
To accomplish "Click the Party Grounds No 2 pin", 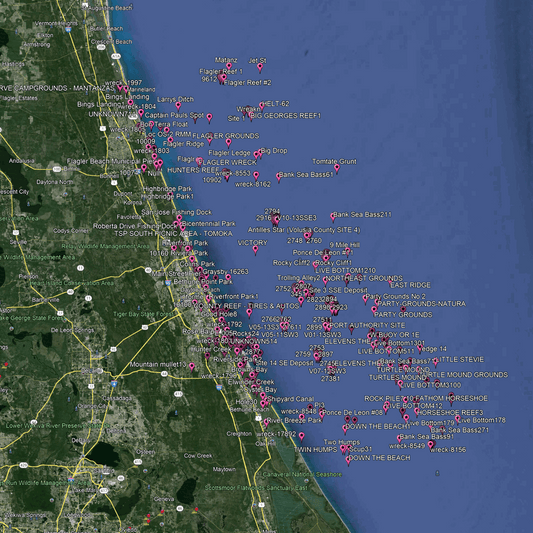I will pos(365,298).
